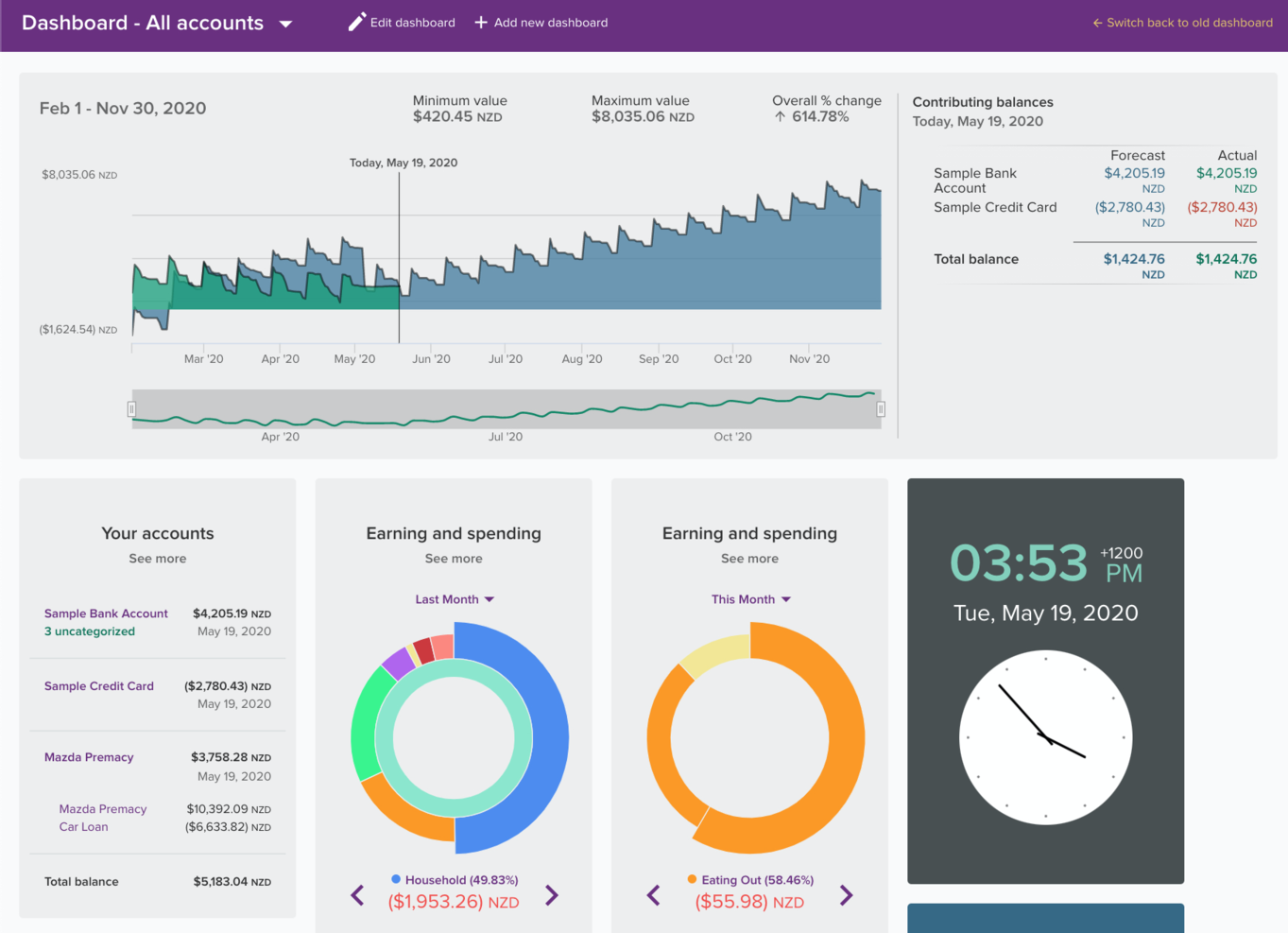Open the Last Month period dropdown
This screenshot has width=1288, height=933.
[455, 598]
